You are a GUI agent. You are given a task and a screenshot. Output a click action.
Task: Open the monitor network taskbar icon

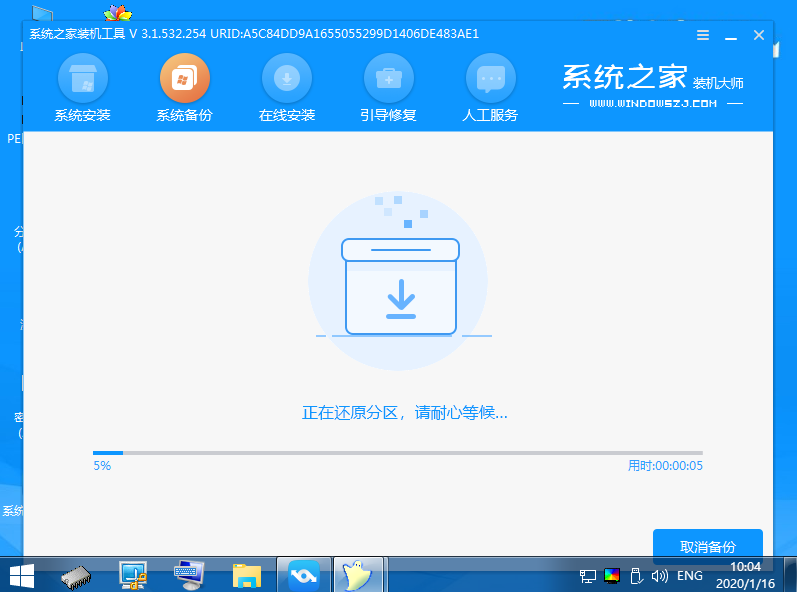pos(133,575)
